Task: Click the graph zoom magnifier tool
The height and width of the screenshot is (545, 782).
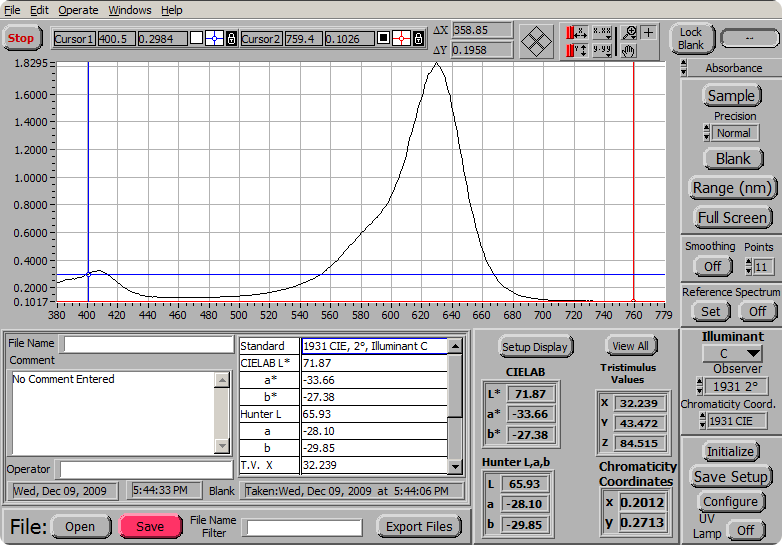Action: 629,32
